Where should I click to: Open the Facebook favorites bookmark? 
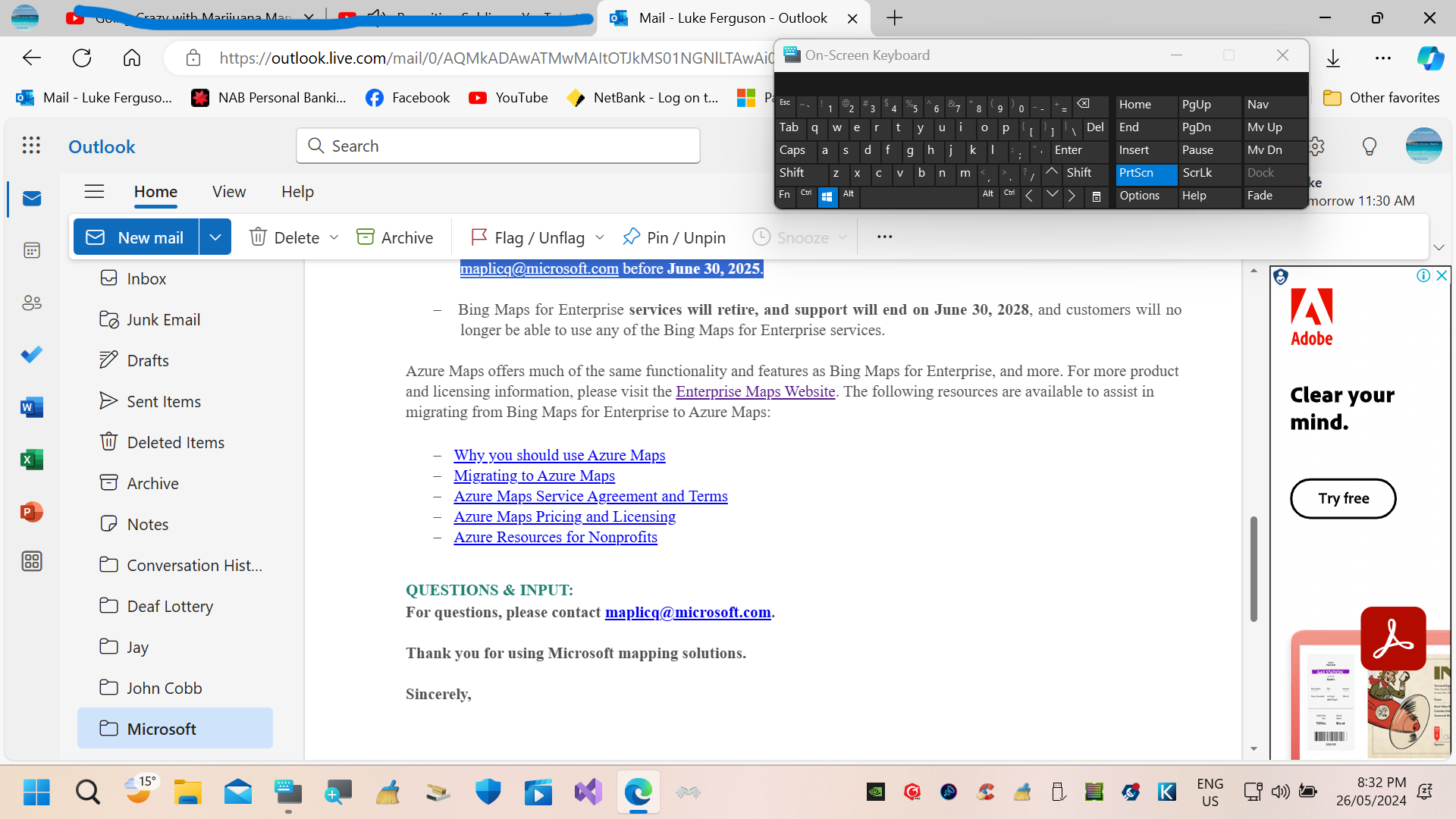(x=407, y=98)
